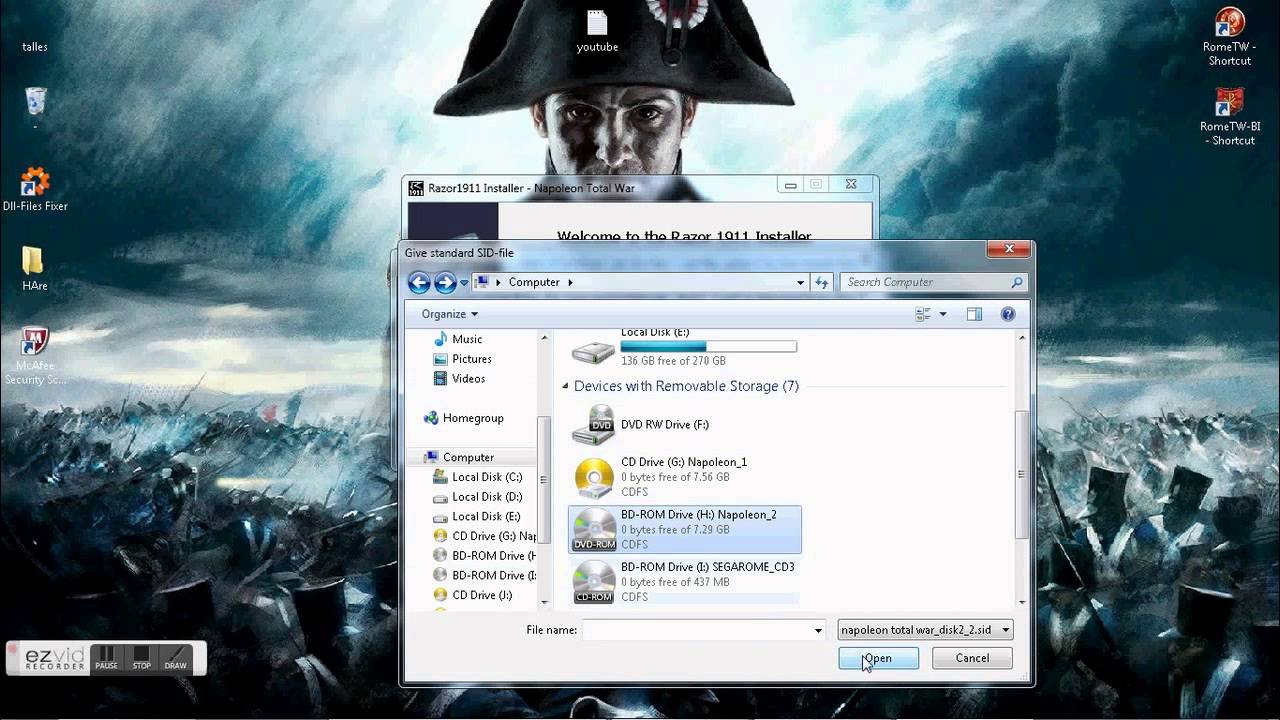The image size is (1280, 720).
Task: Select CD Drive (G:) in the navigation pane
Action: click(484, 536)
